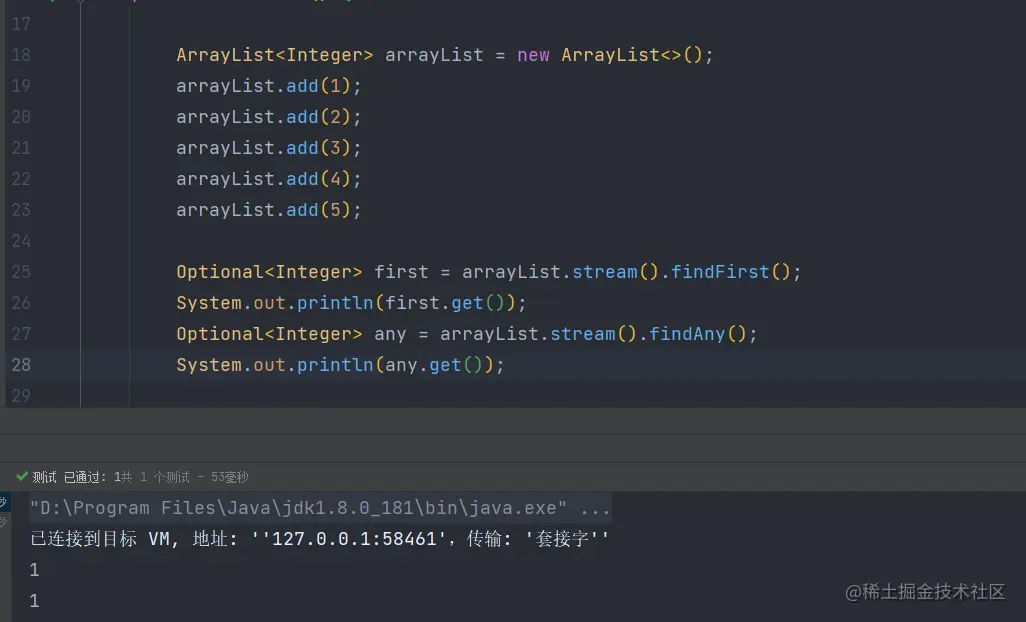Click the arrayList.add(1) statement

(x=268, y=86)
